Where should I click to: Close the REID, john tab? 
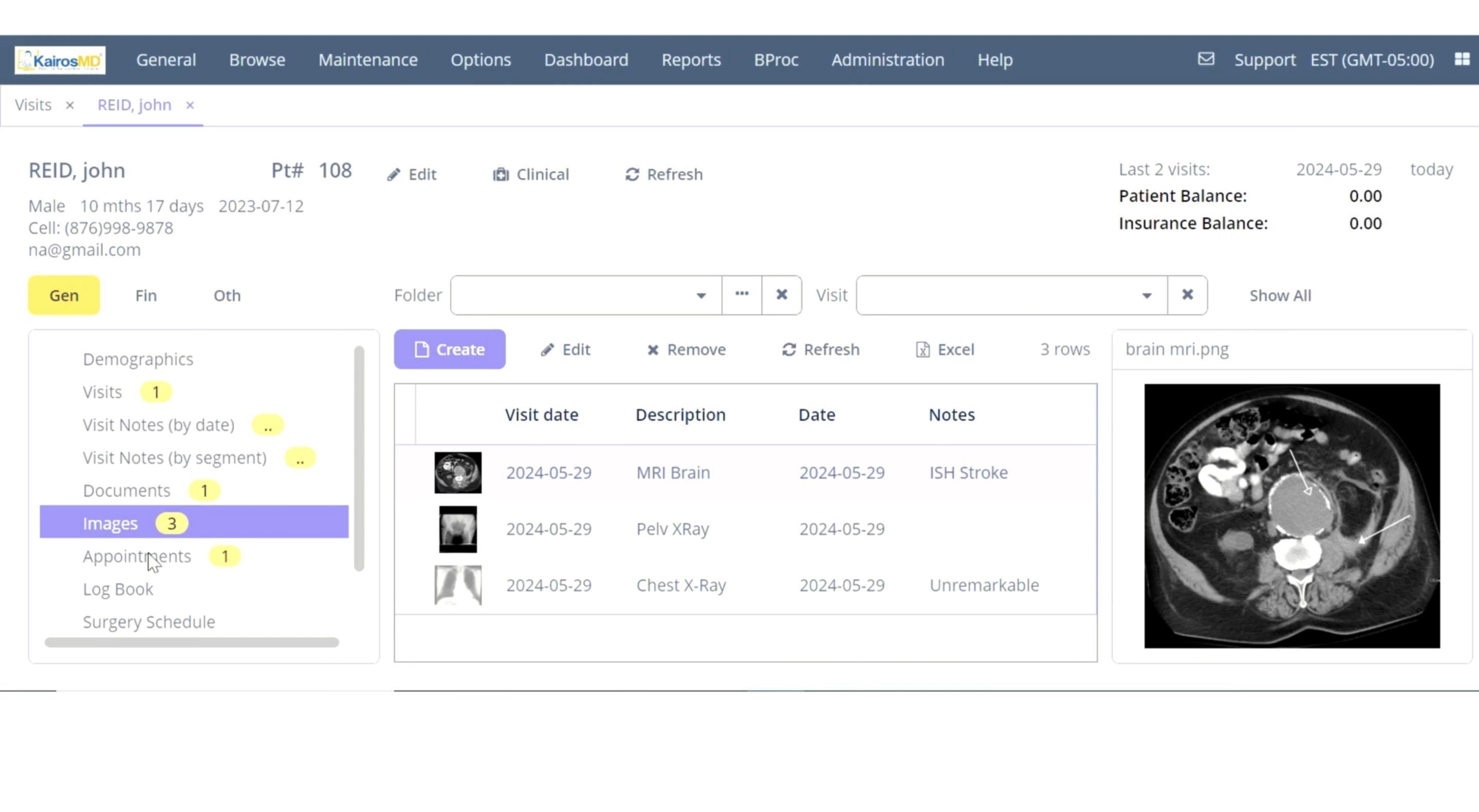coord(190,105)
